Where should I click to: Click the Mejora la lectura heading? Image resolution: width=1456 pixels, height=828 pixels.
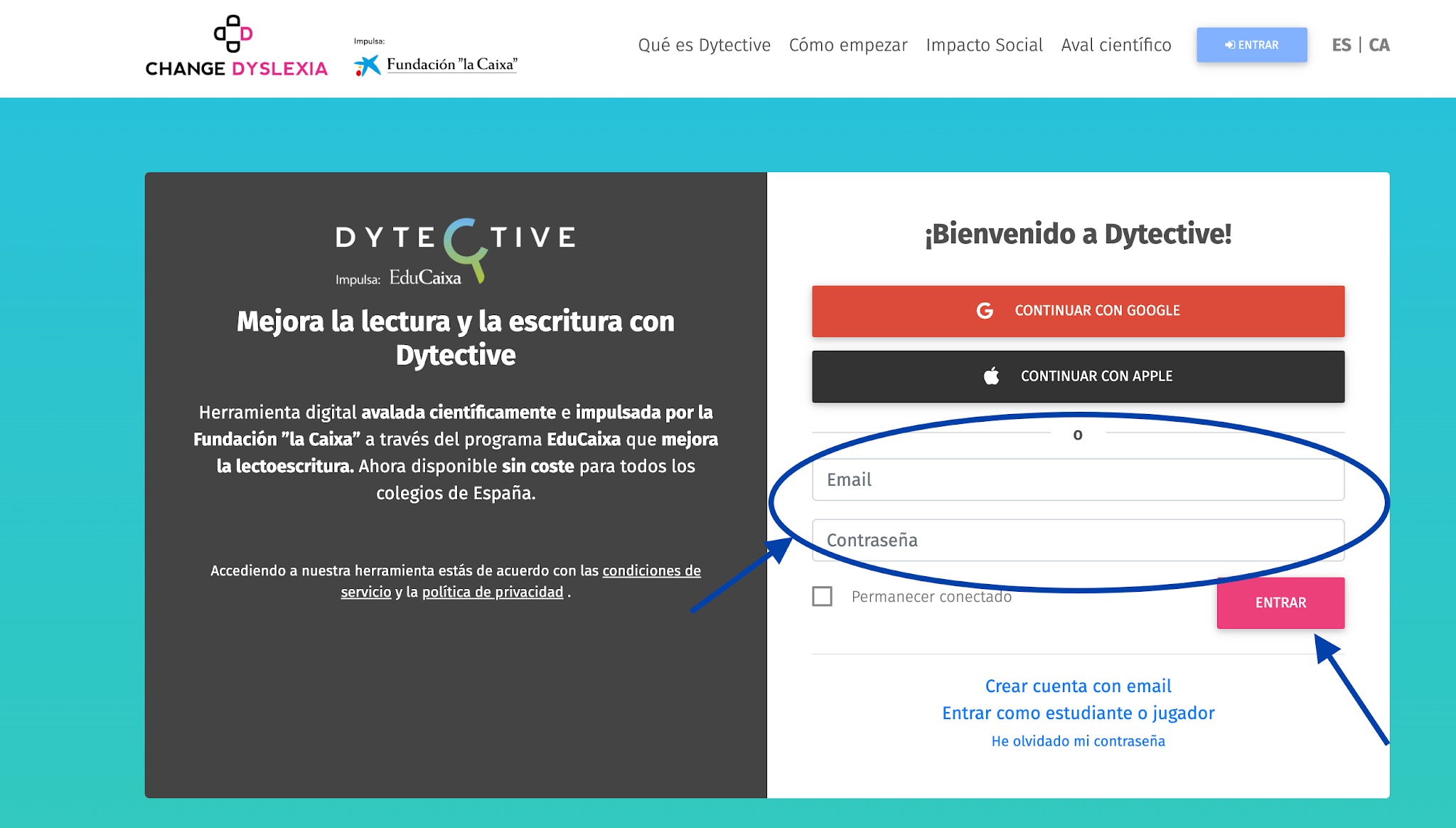tap(456, 338)
